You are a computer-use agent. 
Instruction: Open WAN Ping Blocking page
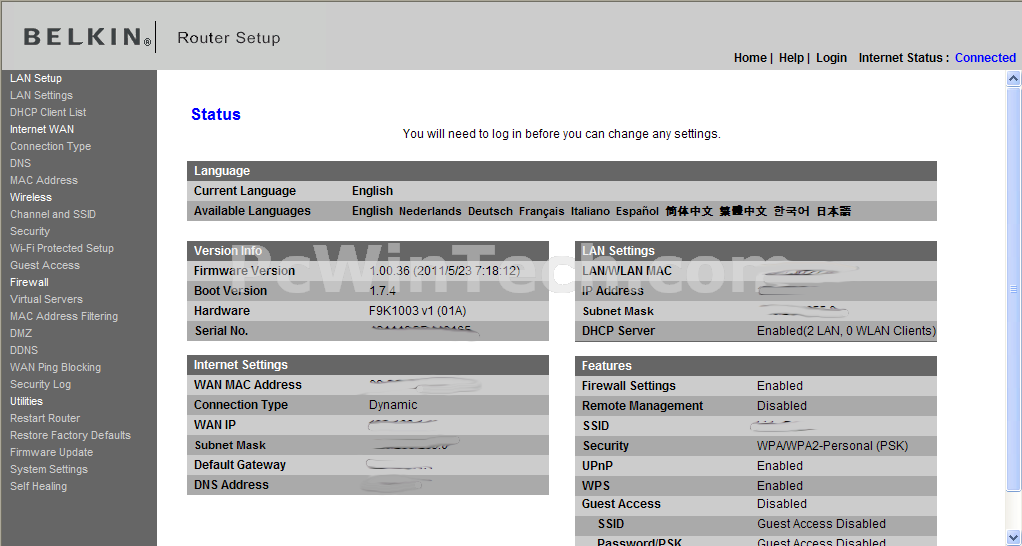(x=55, y=367)
